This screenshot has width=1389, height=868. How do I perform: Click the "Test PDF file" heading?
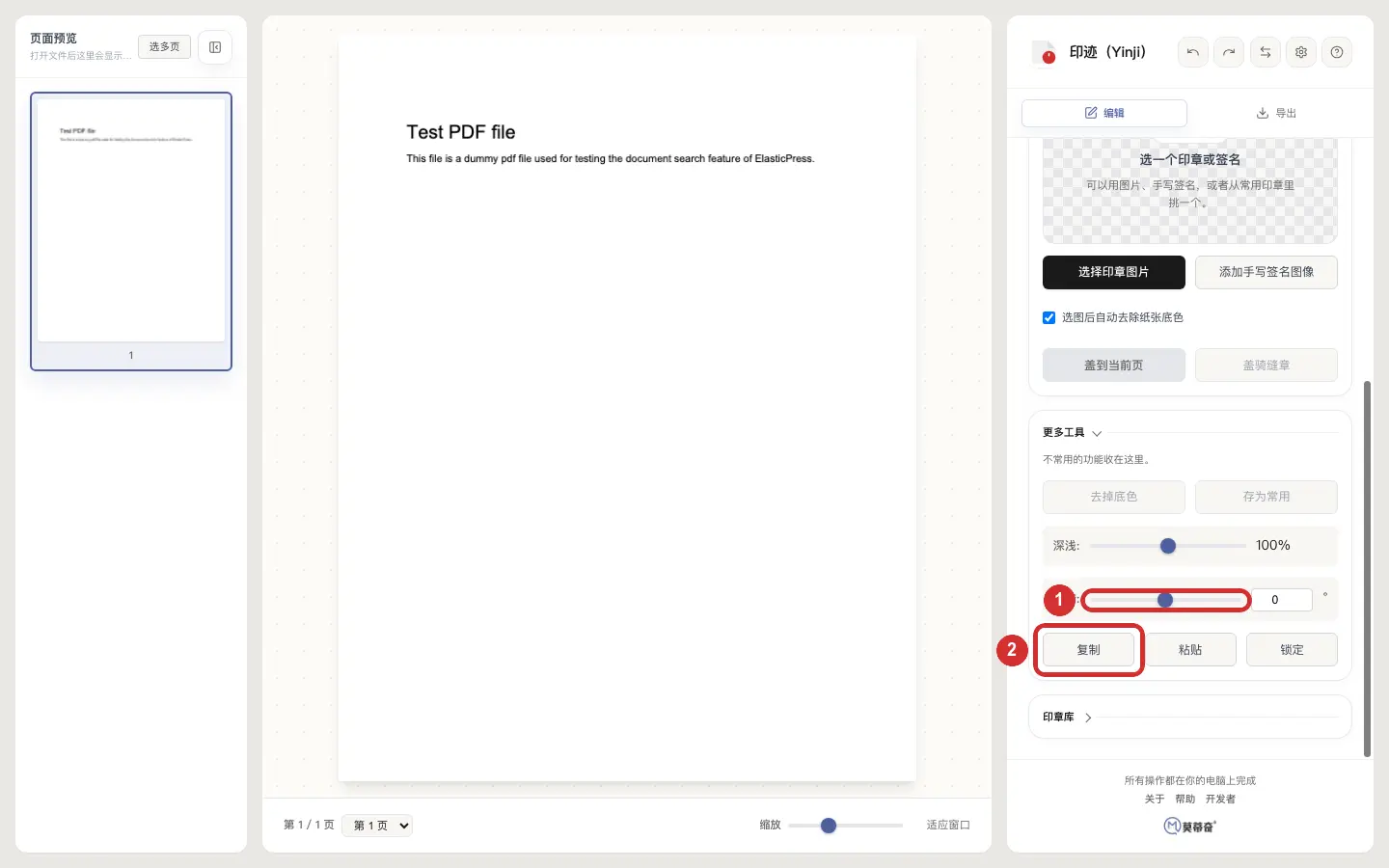461,132
